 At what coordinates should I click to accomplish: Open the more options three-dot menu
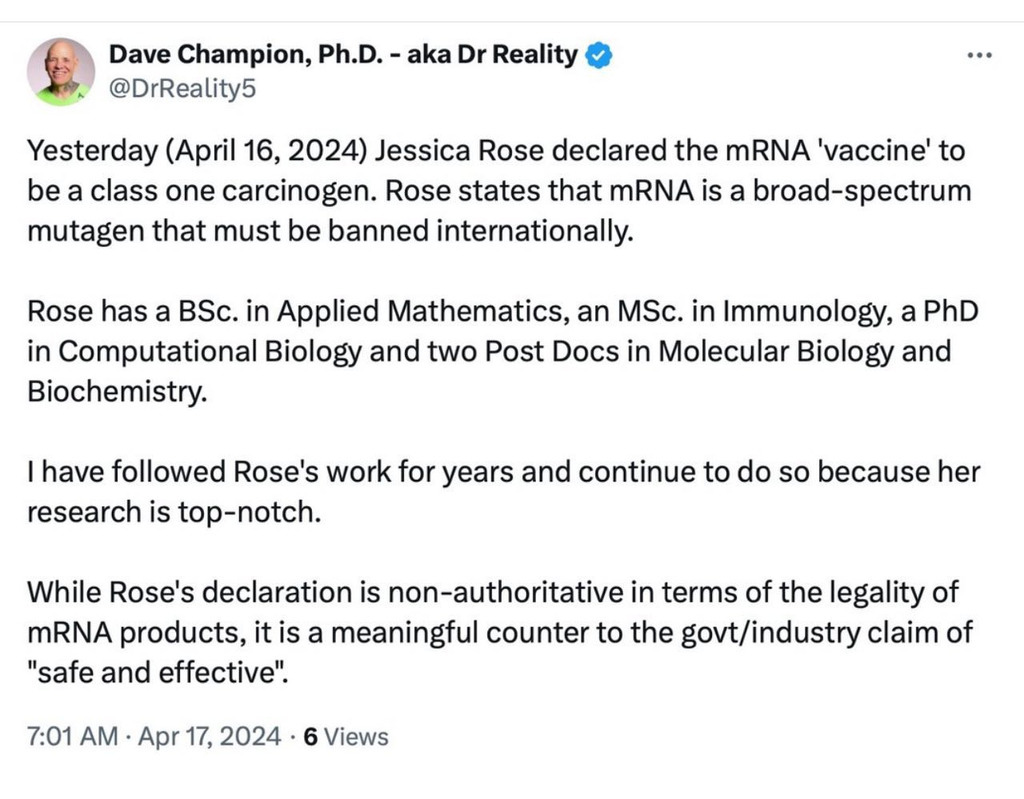977,56
